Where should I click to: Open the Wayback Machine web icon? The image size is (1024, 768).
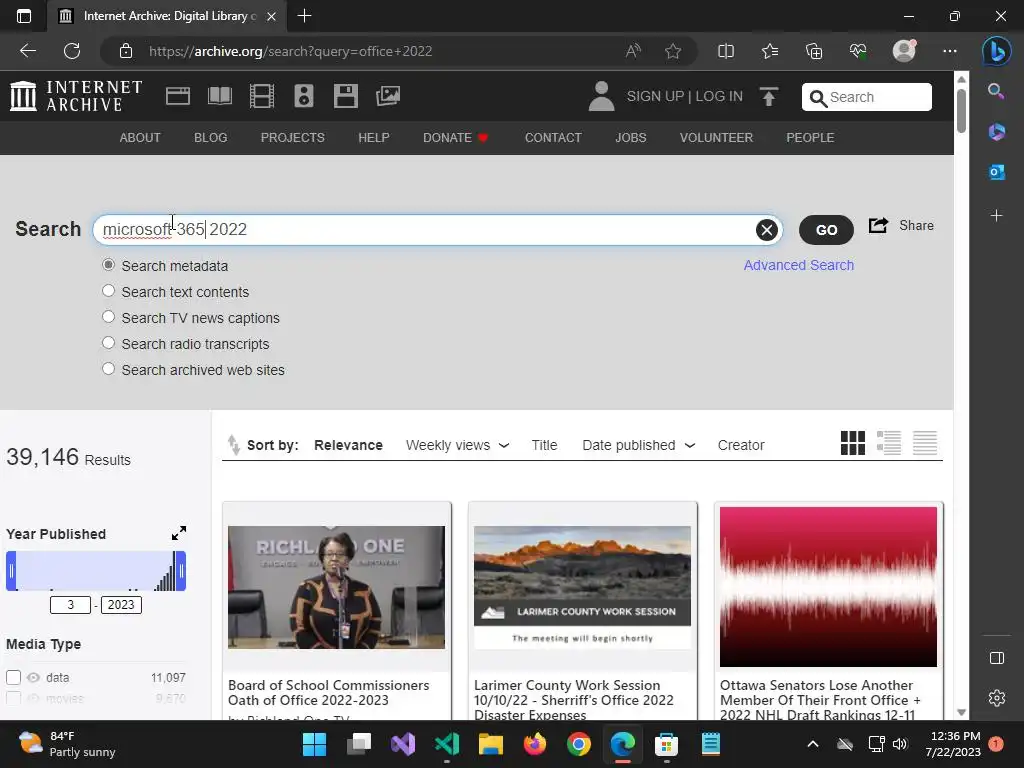[178, 96]
